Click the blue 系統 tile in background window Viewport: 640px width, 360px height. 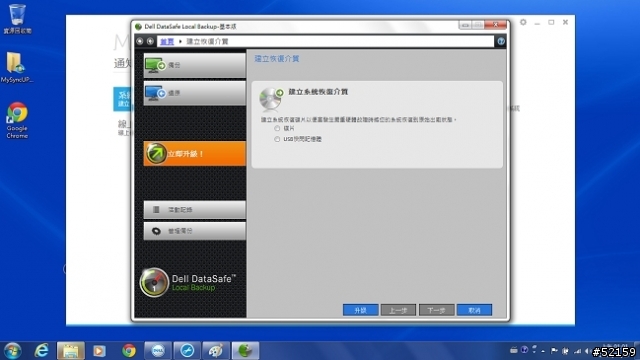[122, 99]
